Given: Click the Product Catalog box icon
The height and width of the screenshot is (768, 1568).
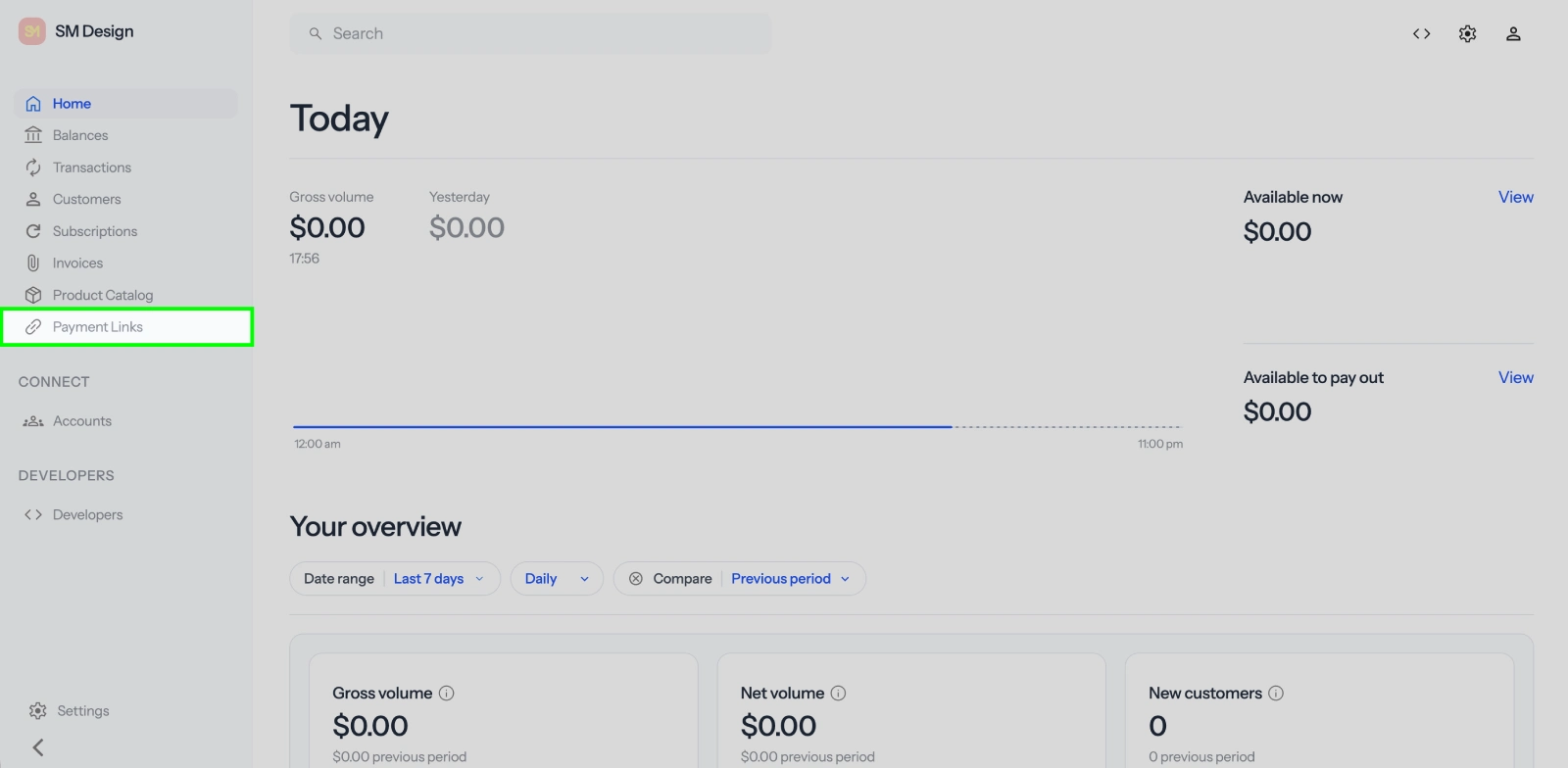Looking at the screenshot, I should click(x=33, y=295).
